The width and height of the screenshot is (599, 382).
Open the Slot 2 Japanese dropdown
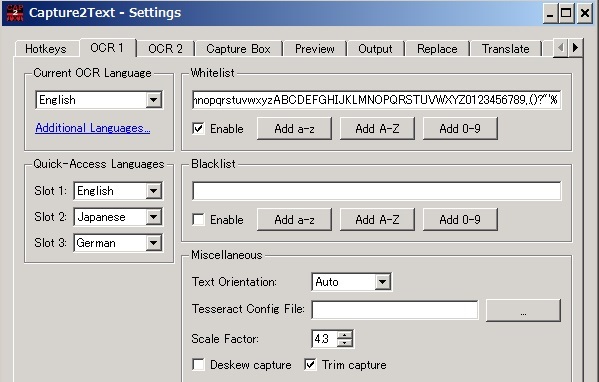point(118,217)
